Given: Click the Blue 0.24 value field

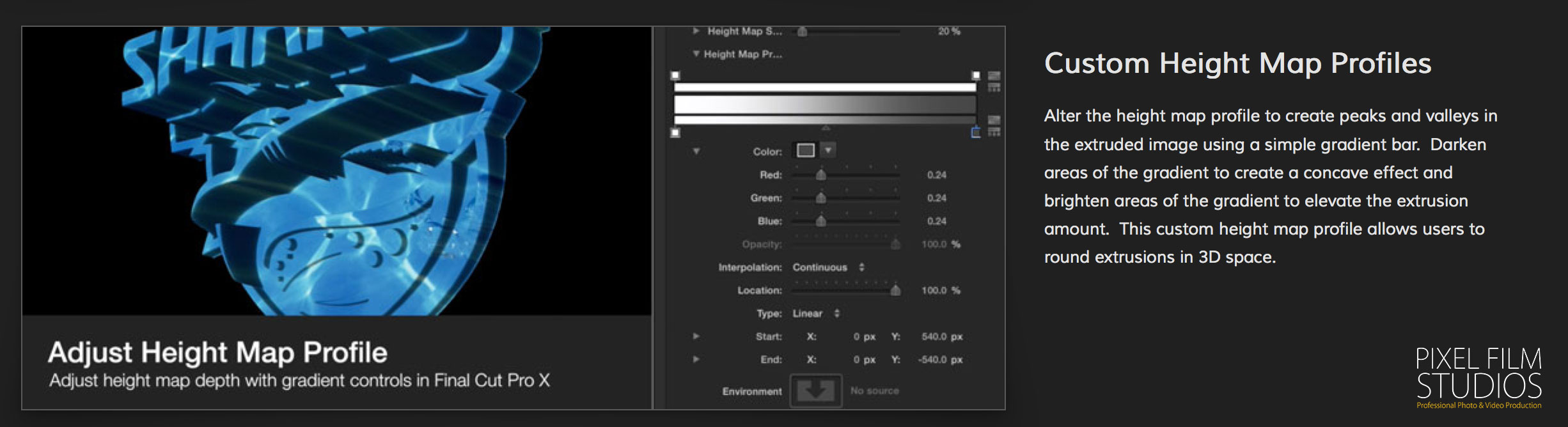Looking at the screenshot, I should [x=937, y=221].
